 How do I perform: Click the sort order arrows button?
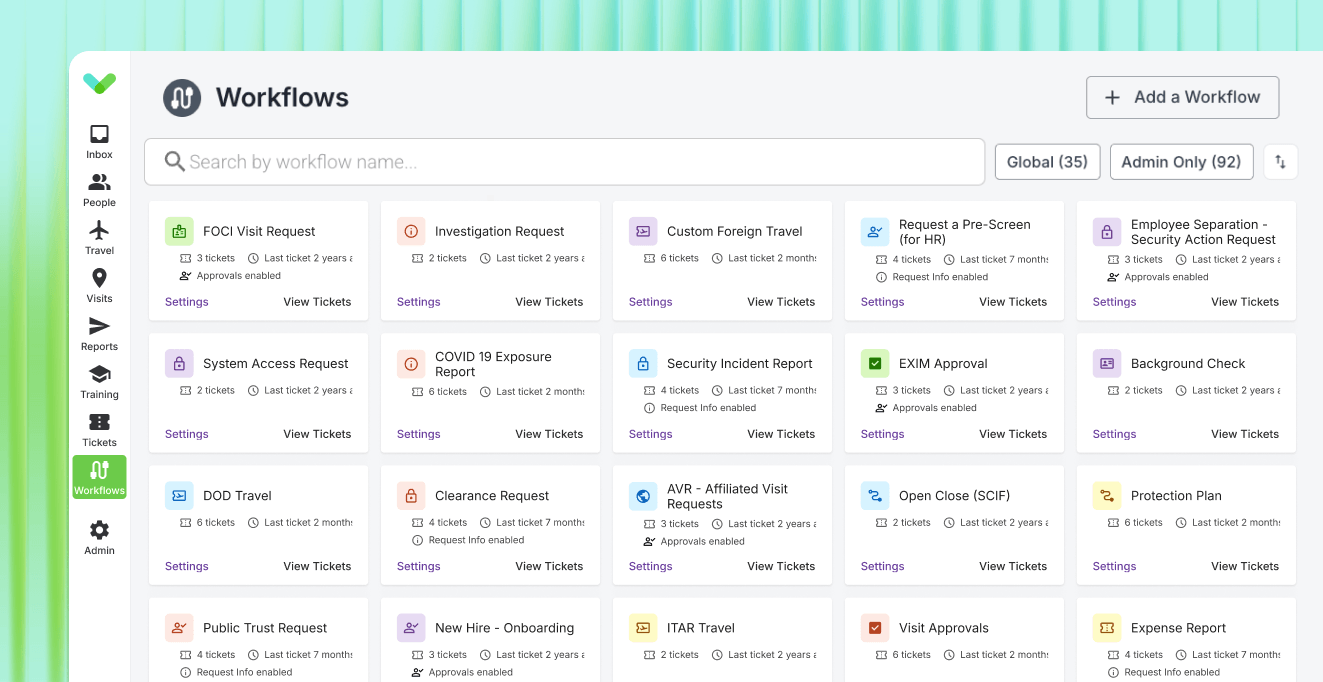(1280, 162)
